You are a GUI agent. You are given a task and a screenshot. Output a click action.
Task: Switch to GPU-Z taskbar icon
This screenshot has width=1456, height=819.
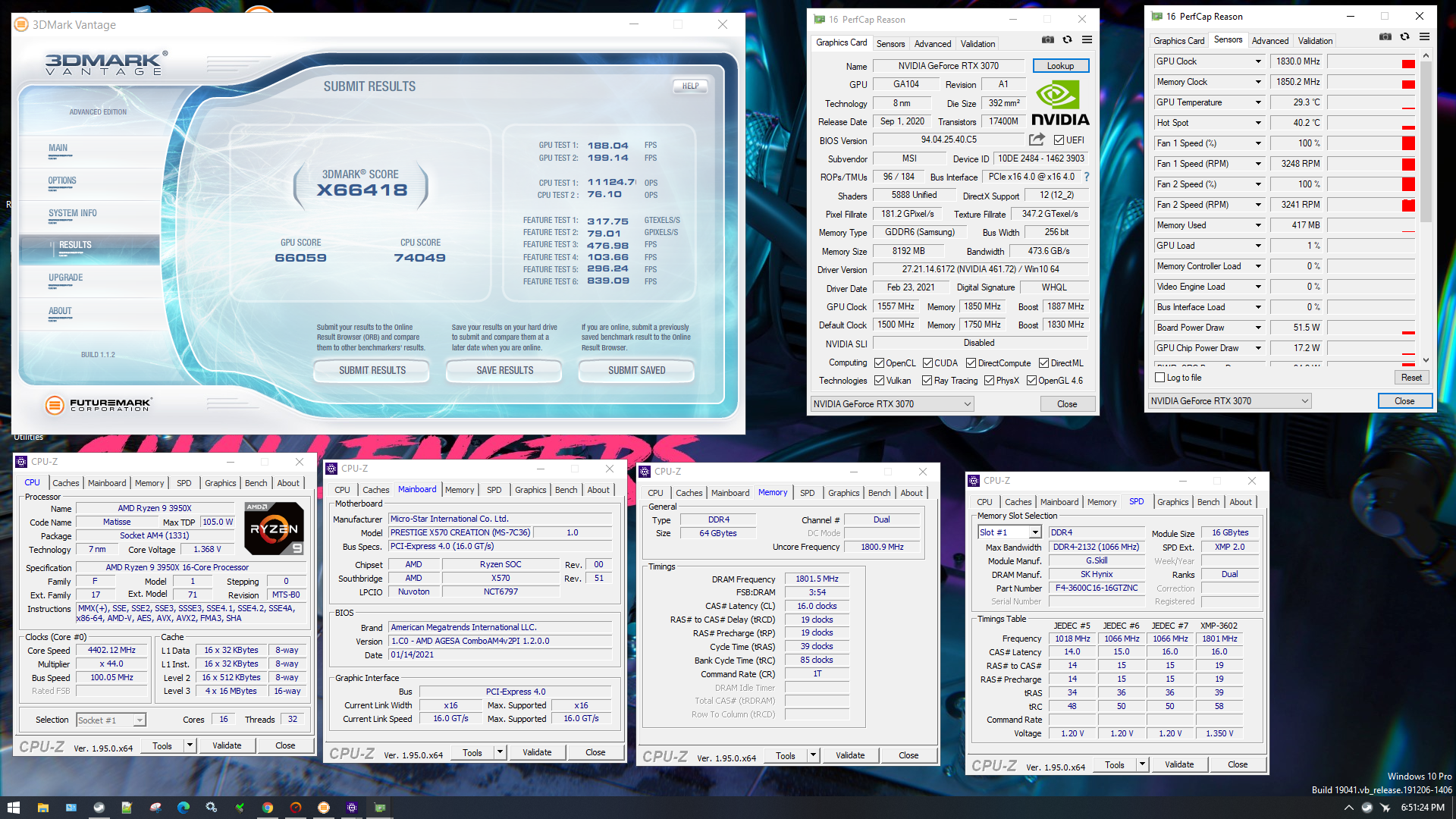(x=380, y=808)
